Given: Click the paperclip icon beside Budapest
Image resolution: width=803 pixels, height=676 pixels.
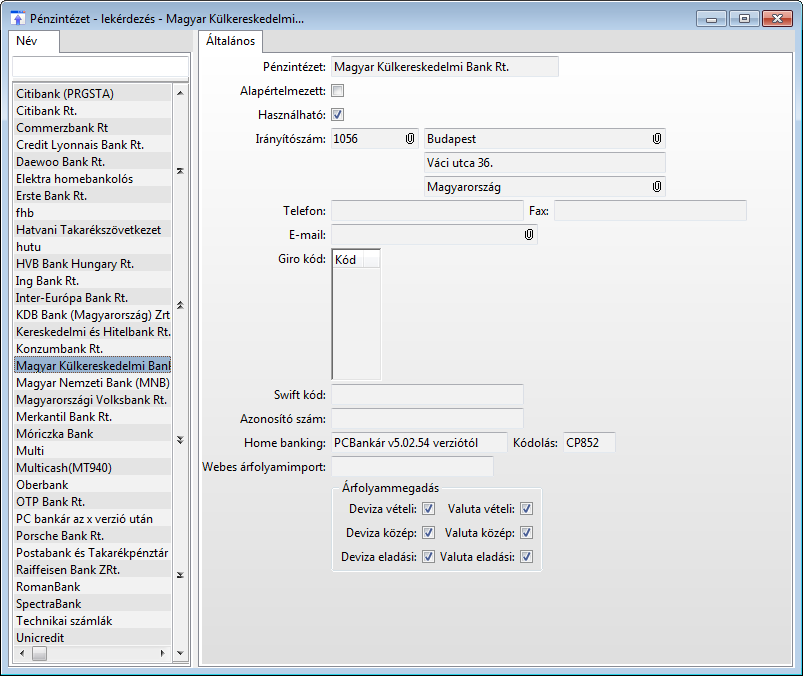Looking at the screenshot, I should tap(657, 138).
